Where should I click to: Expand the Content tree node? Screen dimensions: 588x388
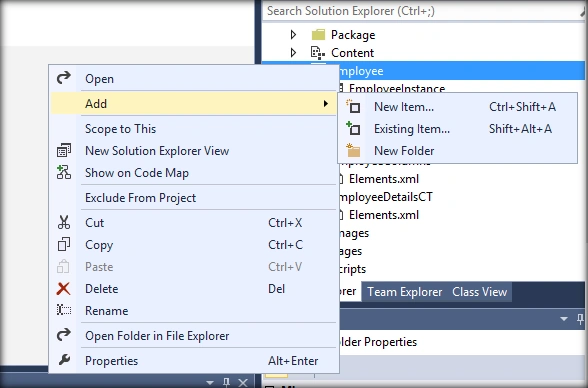coord(293,53)
